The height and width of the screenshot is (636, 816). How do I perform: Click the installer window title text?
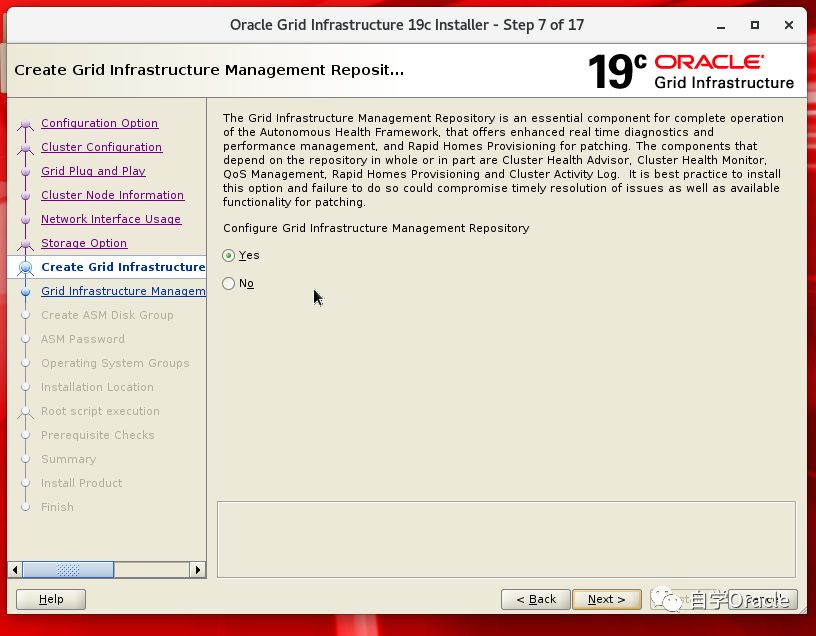click(407, 25)
